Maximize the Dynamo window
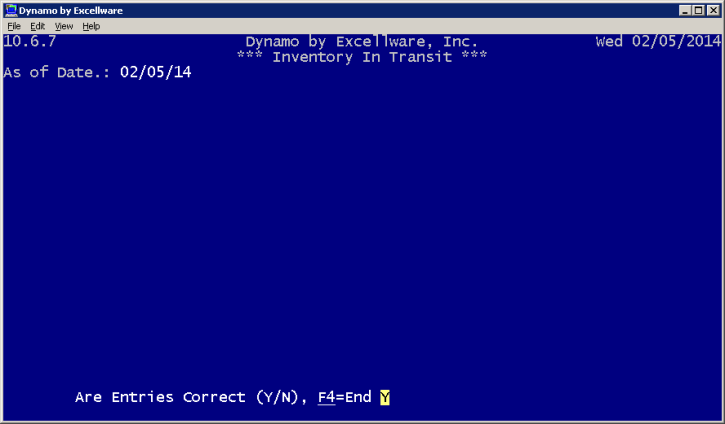This screenshot has width=725, height=424. point(699,10)
